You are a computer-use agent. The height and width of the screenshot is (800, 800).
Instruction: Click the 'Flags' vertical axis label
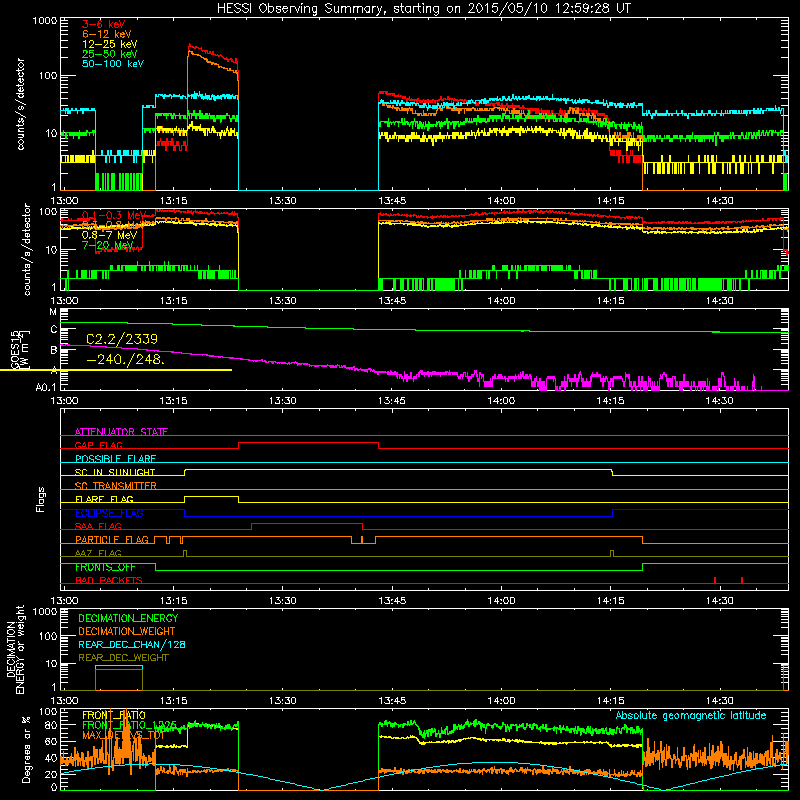[x=41, y=499]
